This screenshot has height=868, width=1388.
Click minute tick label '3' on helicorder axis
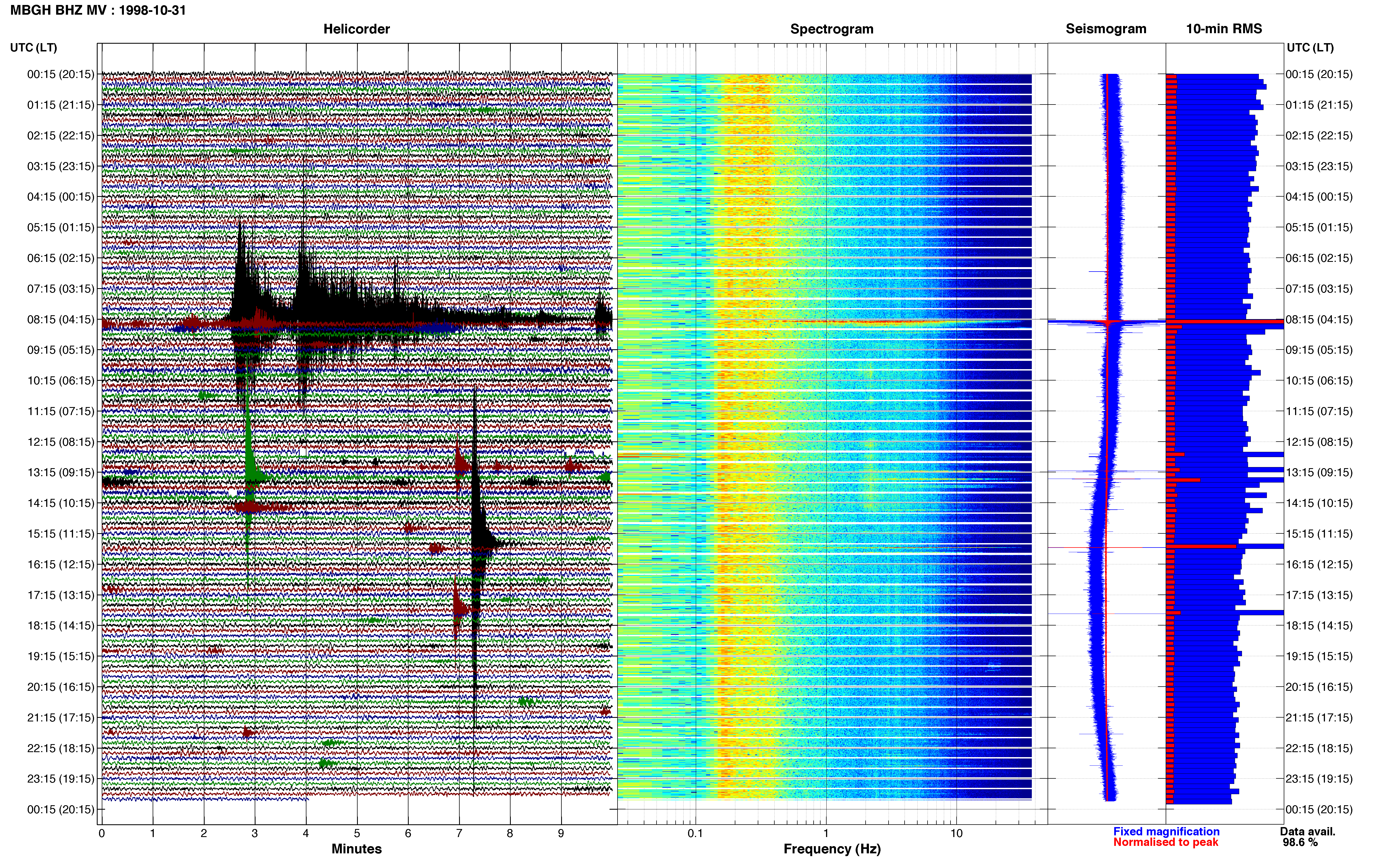[x=255, y=833]
